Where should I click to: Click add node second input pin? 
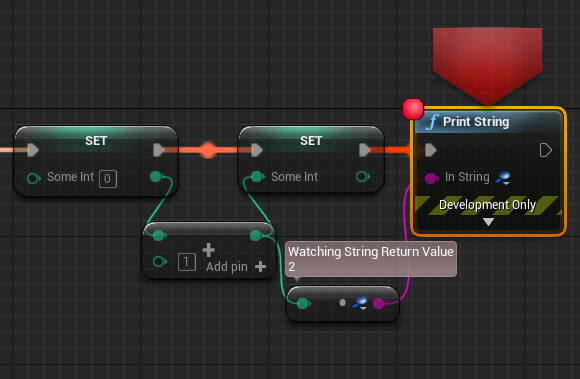coord(160,262)
